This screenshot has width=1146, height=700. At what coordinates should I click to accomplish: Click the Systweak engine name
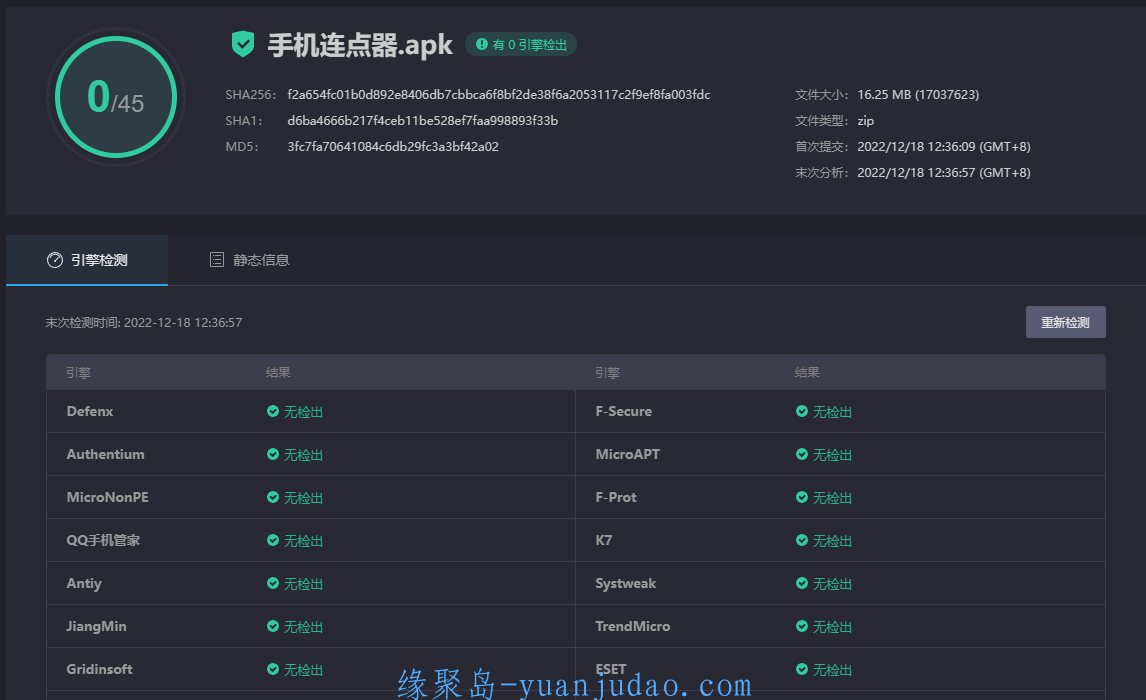click(626, 584)
